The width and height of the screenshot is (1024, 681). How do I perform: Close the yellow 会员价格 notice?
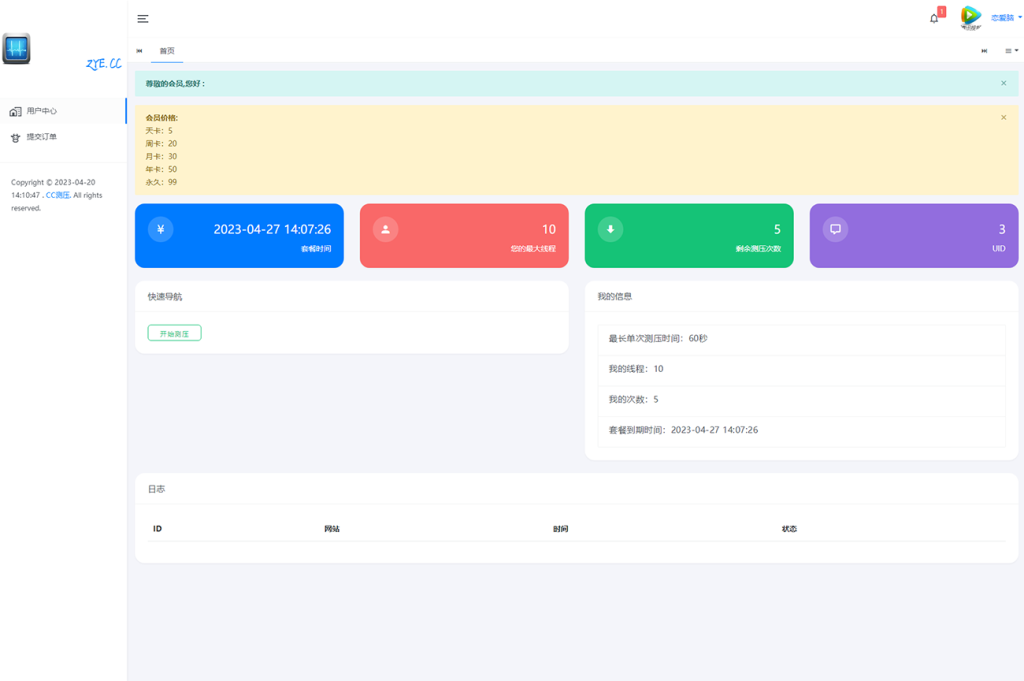pyautogui.click(x=1004, y=118)
